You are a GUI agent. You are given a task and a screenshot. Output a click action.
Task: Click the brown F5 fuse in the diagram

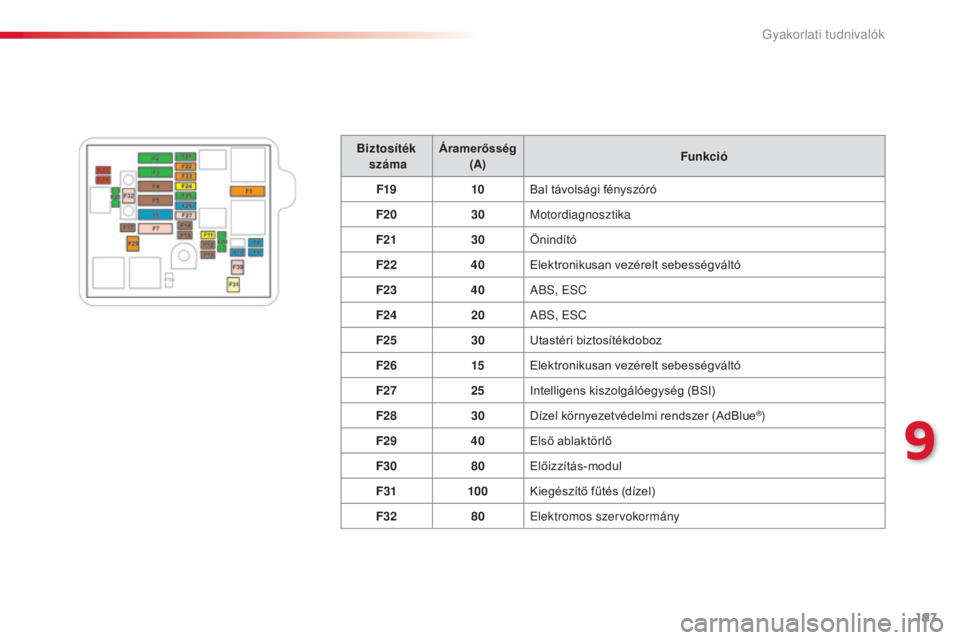click(156, 200)
